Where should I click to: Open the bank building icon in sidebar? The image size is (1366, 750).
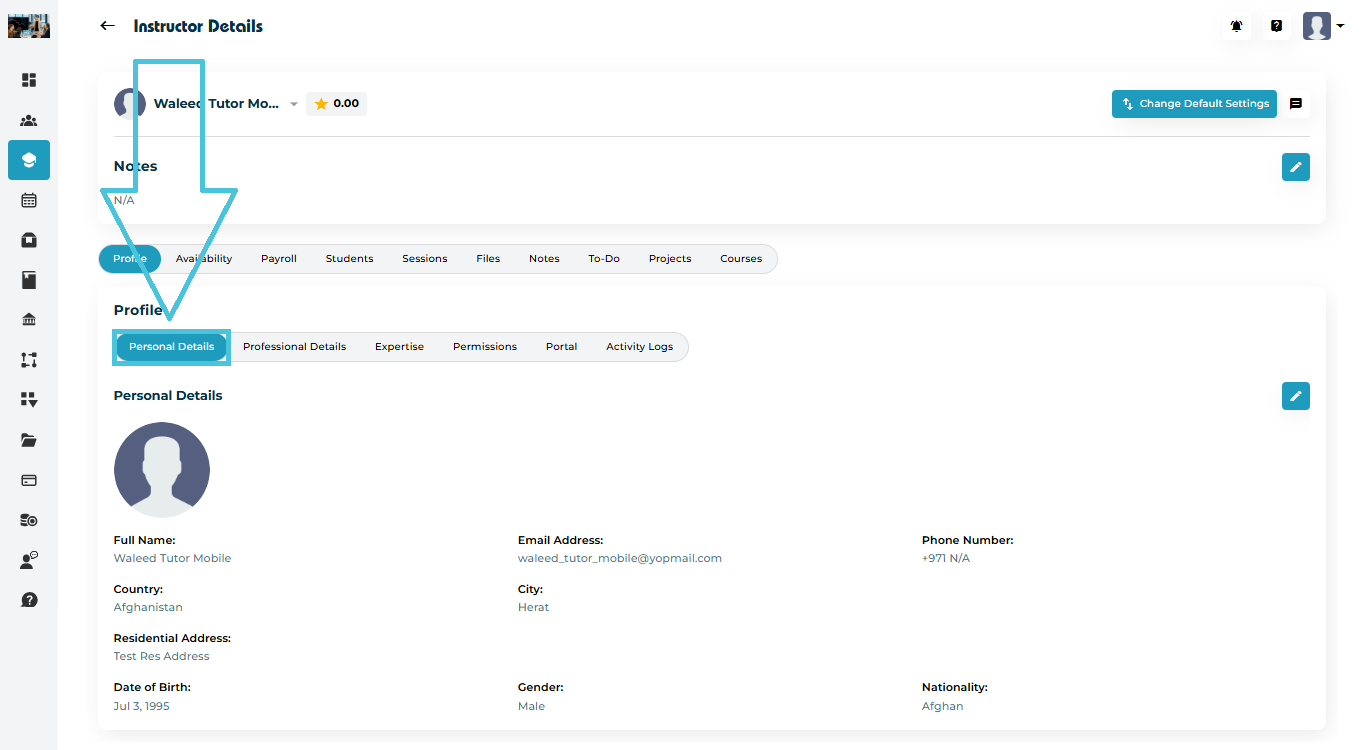pyautogui.click(x=29, y=320)
